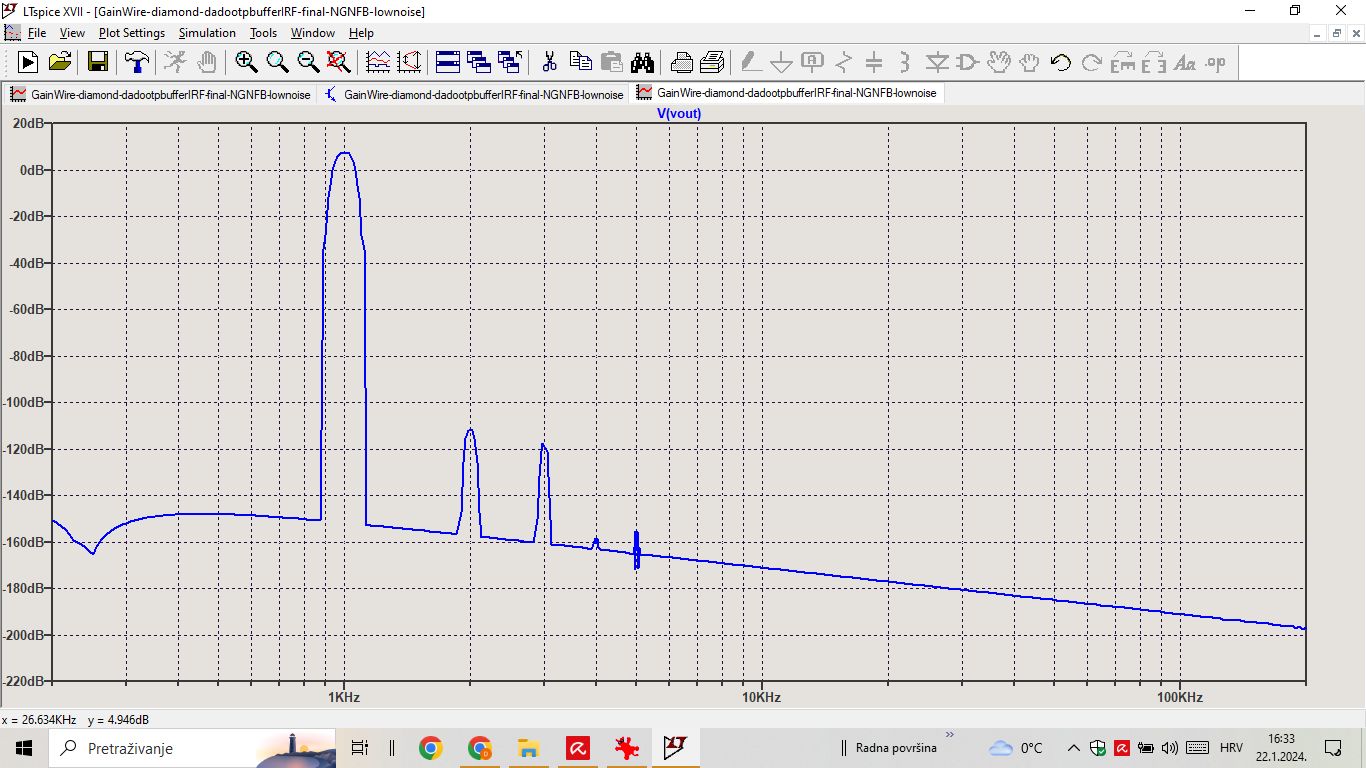This screenshot has width=1366, height=768.
Task: Open Control Panel hammer icon
Action: [x=136, y=62]
